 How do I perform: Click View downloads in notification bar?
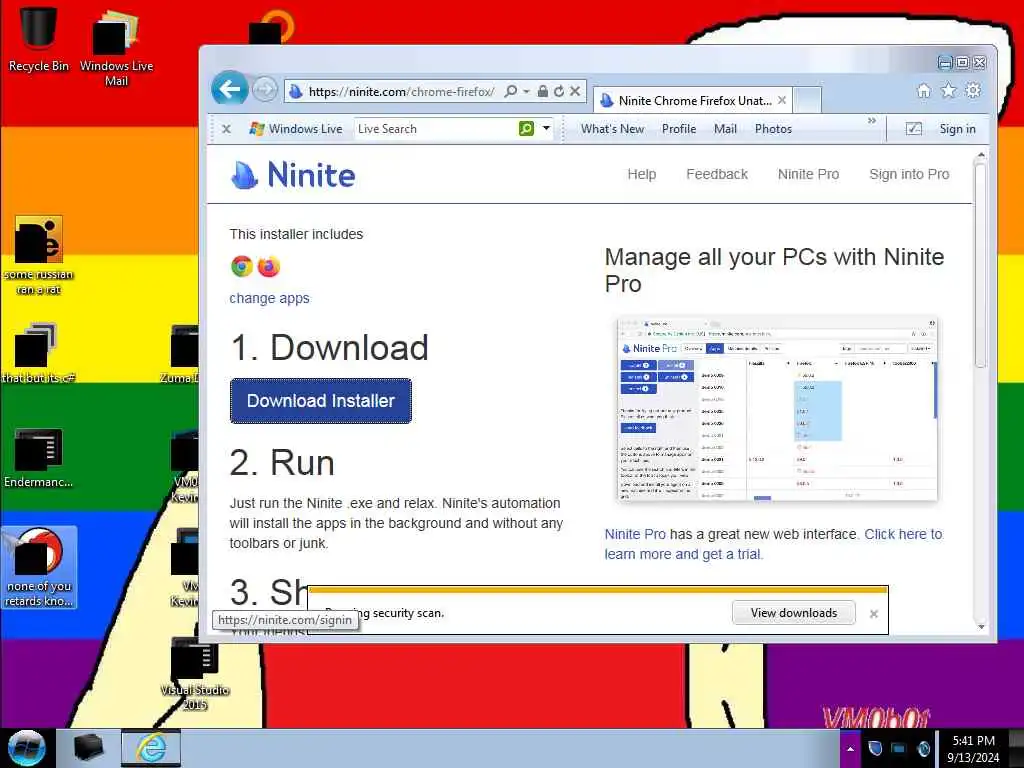793,613
